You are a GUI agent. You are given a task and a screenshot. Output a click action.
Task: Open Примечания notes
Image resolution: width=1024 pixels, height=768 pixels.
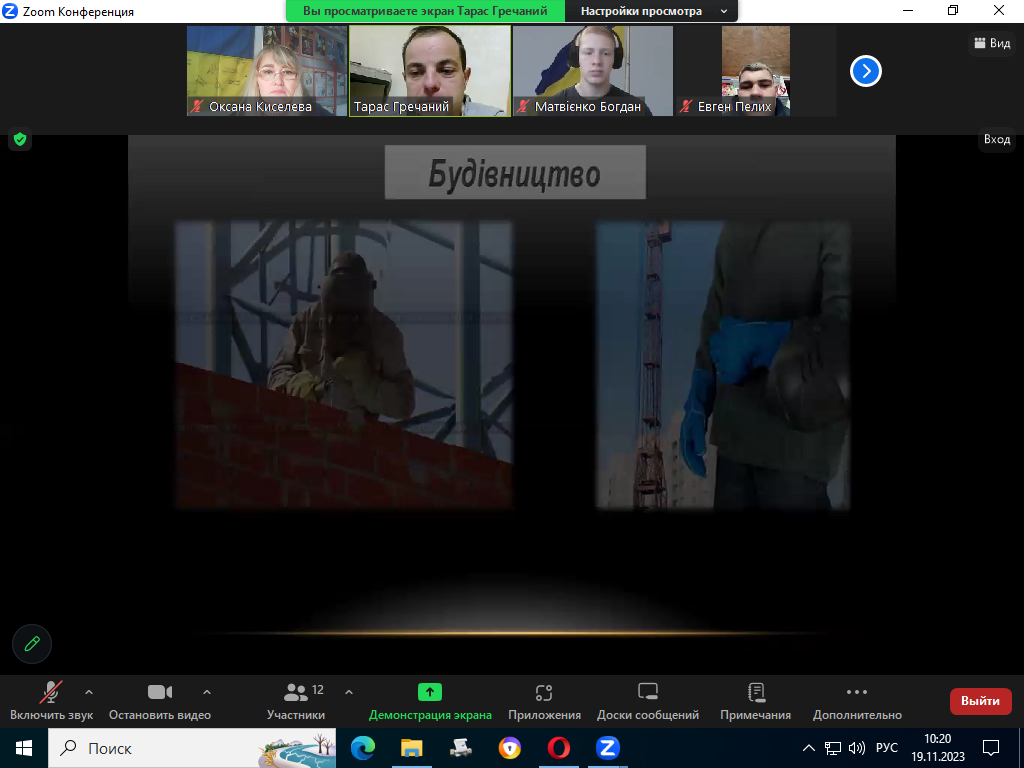tap(756, 701)
